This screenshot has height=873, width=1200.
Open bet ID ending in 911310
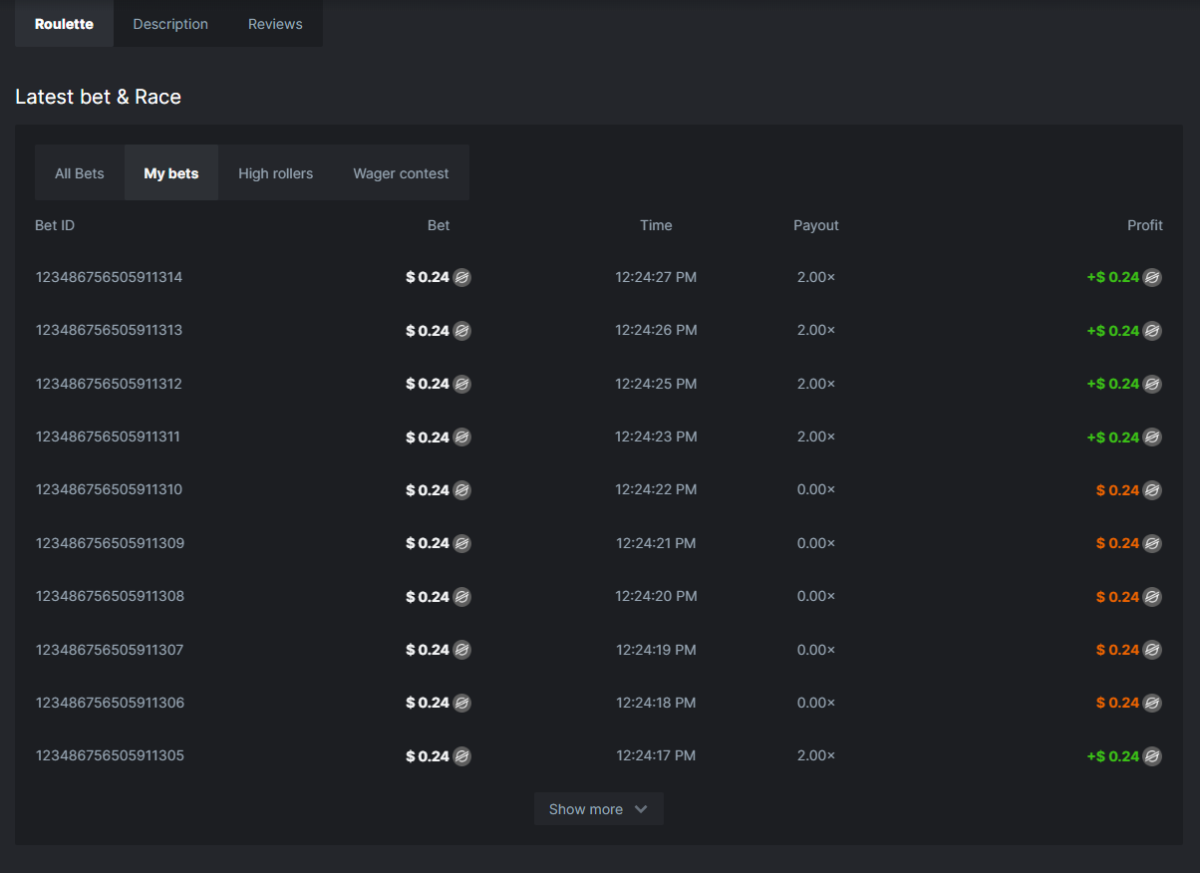click(x=109, y=490)
